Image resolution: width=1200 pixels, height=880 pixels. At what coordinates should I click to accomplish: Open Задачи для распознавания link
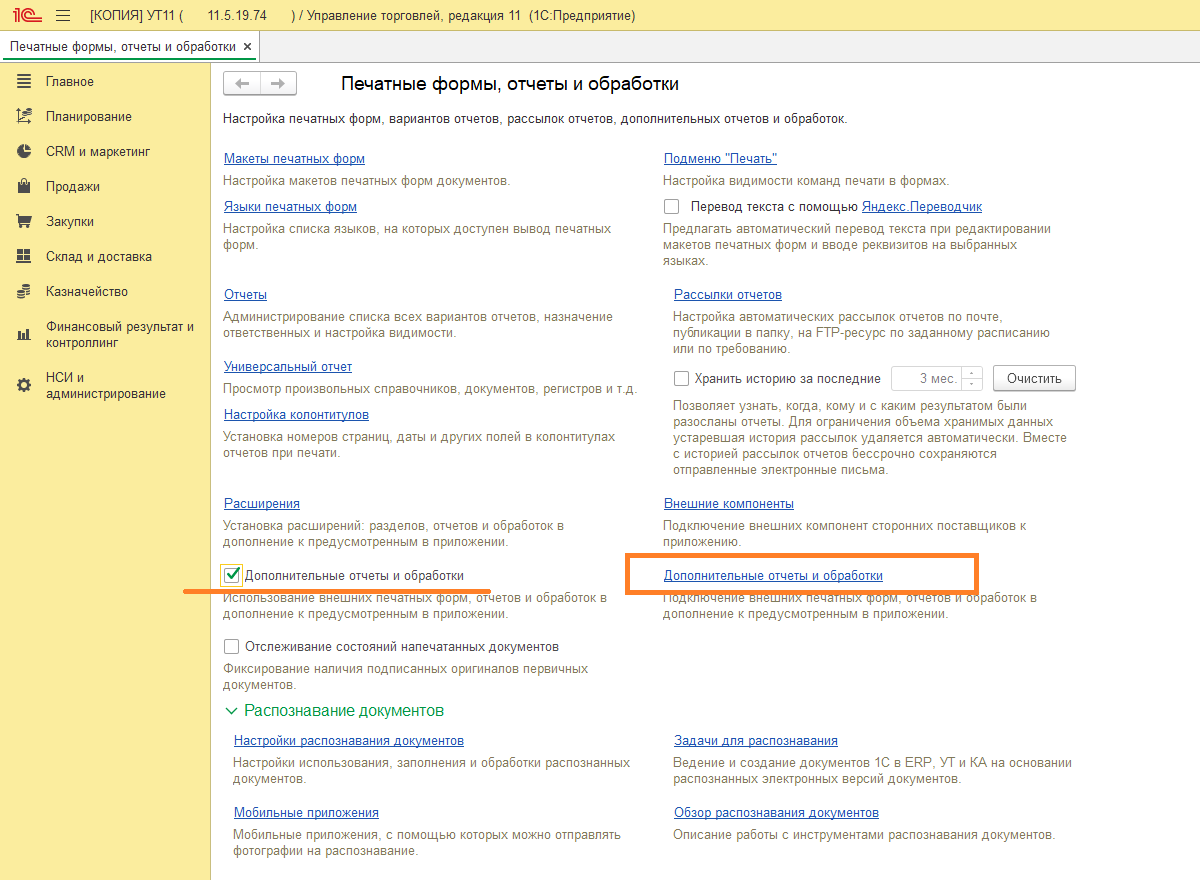point(756,741)
